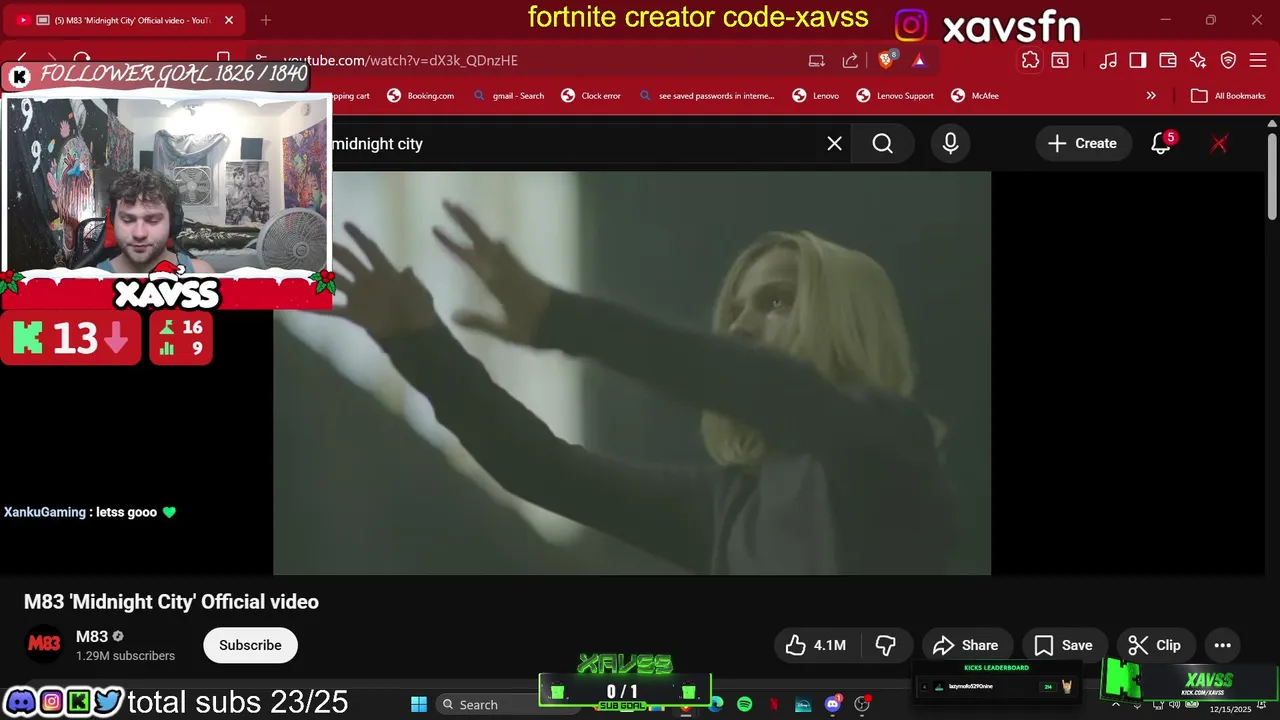Viewport: 1280px width, 720px height.
Task: Click the search-window icon beside the Extensions puzzle
Action: [x=1060, y=60]
